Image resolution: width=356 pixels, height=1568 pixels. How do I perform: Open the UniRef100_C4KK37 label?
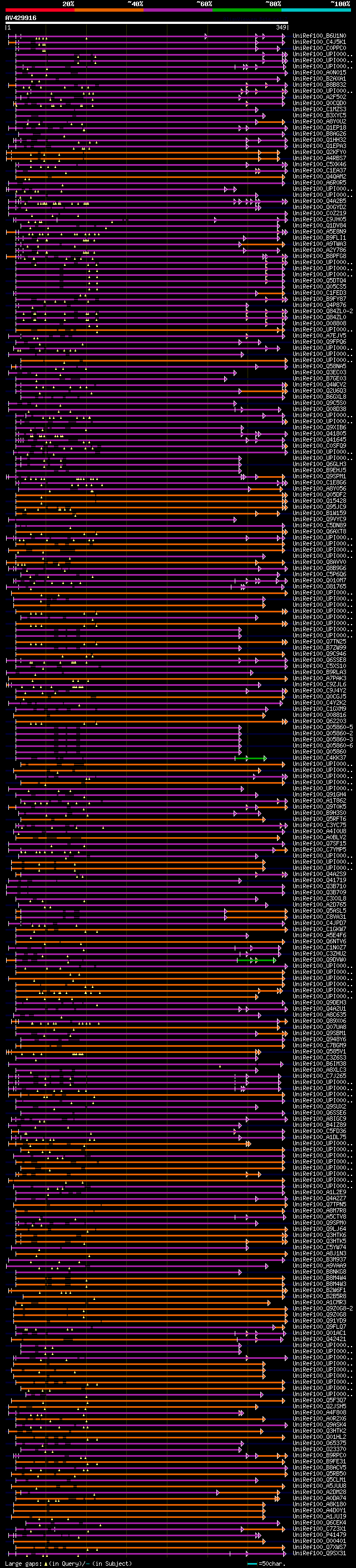click(319, 758)
